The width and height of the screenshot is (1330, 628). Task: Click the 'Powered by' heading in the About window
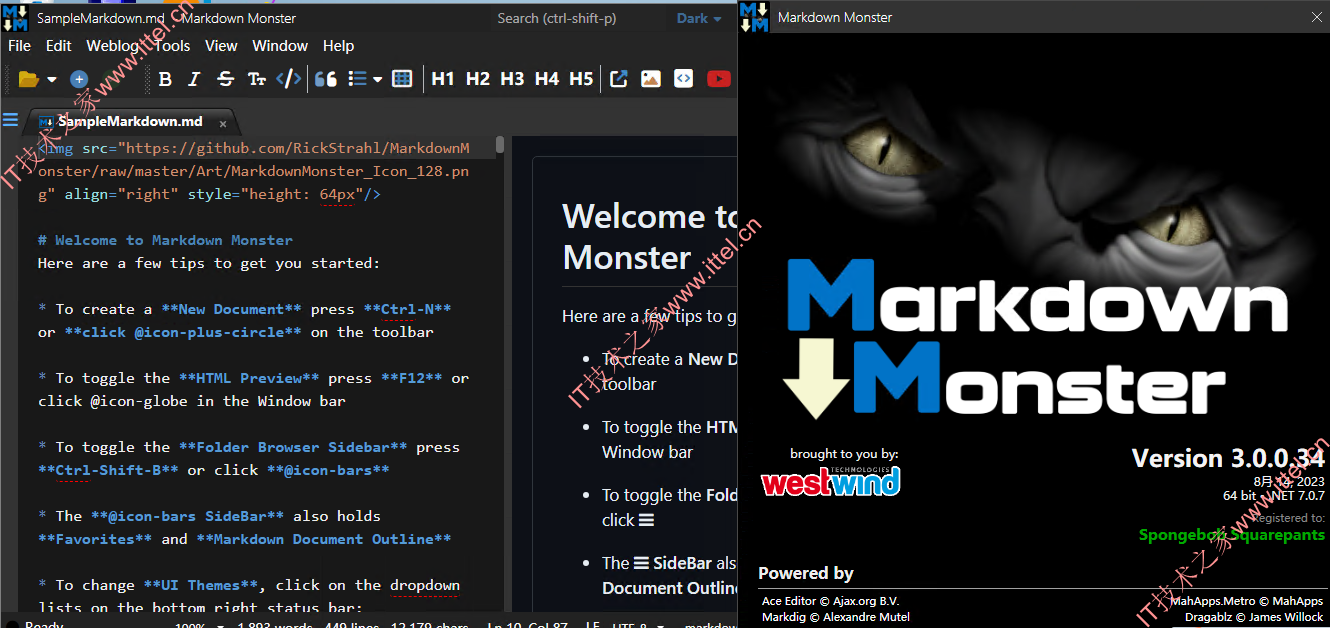coord(806,573)
